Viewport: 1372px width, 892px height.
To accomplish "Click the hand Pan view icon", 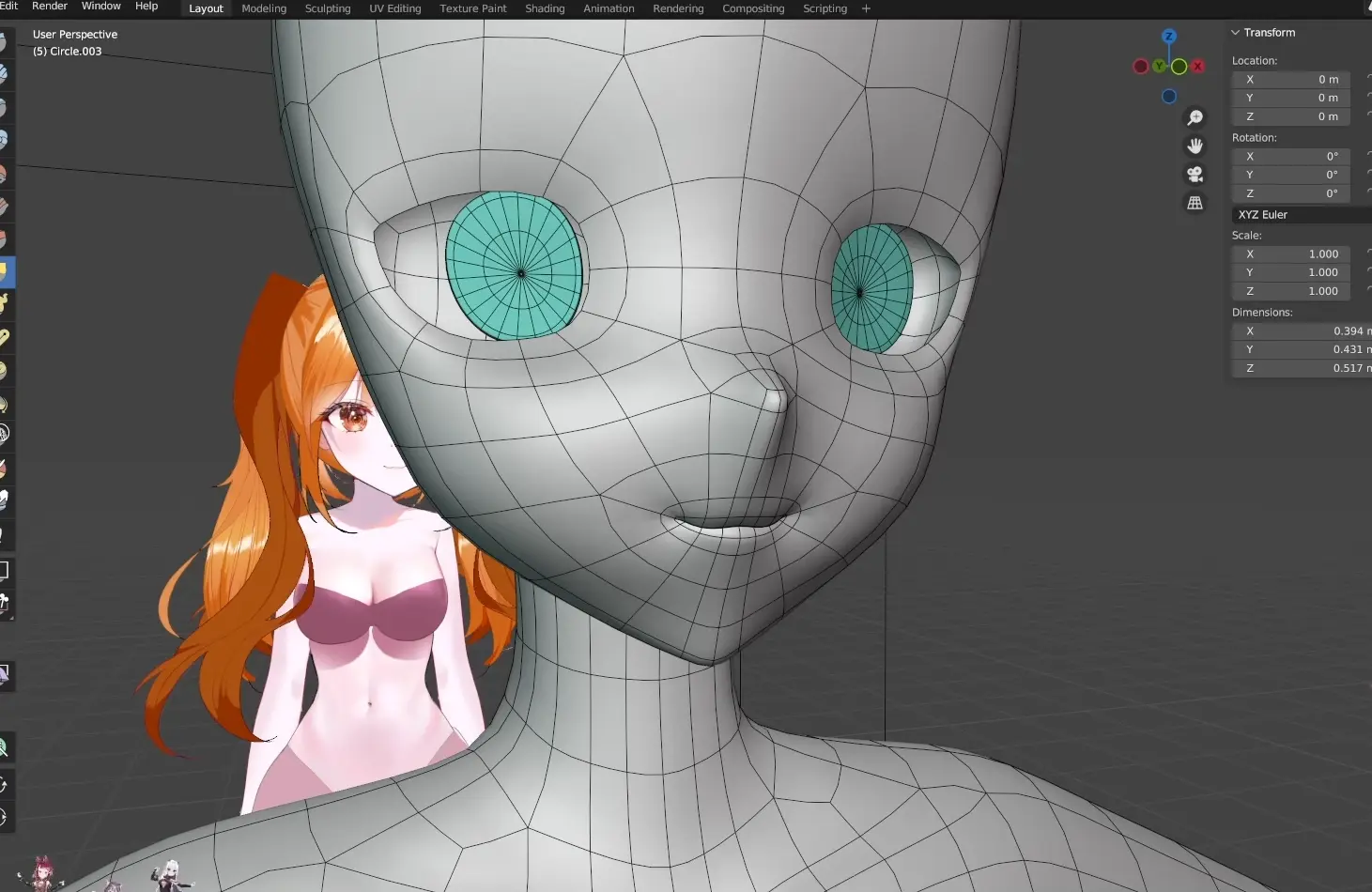I will (x=1195, y=146).
